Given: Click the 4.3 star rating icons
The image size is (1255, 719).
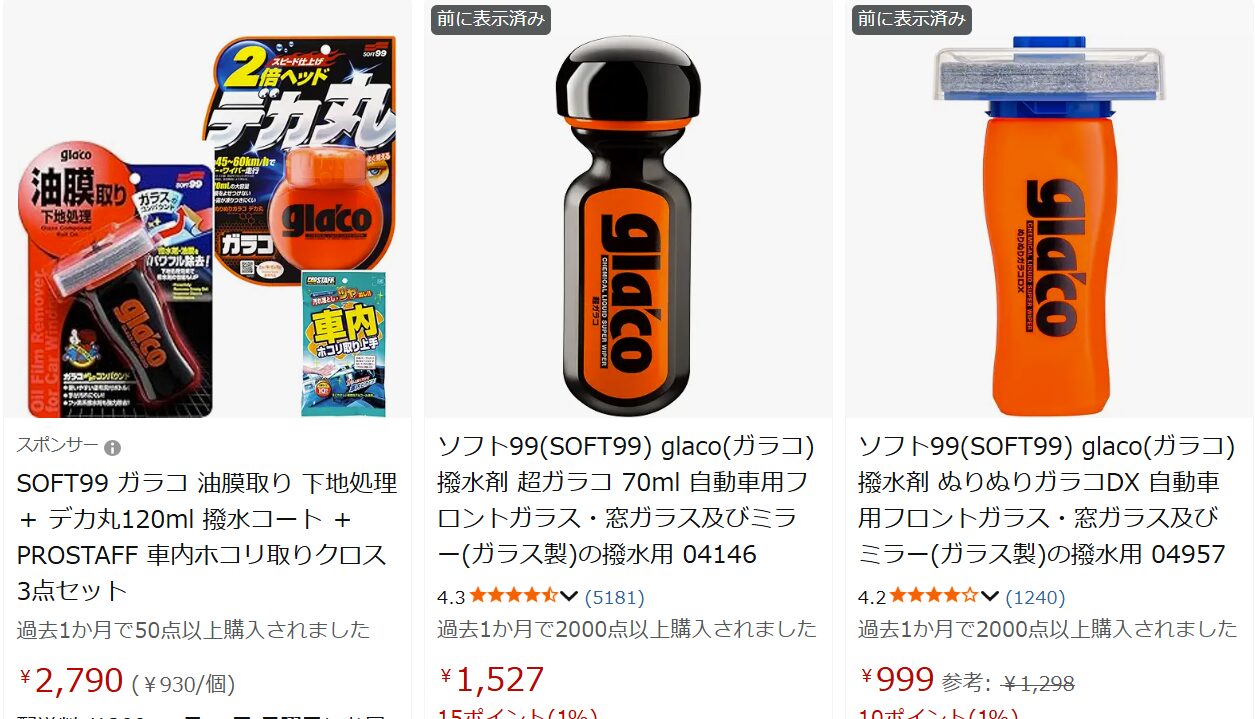Looking at the screenshot, I should (514, 597).
